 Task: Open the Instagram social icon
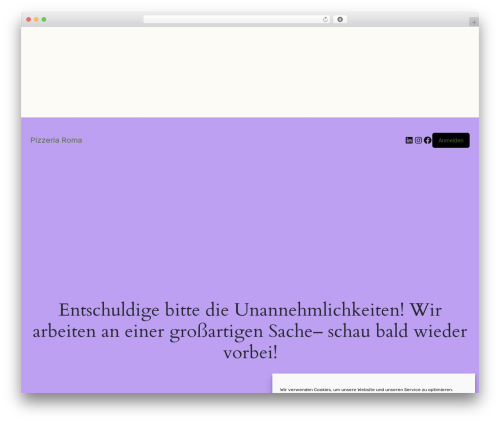pyautogui.click(x=418, y=140)
